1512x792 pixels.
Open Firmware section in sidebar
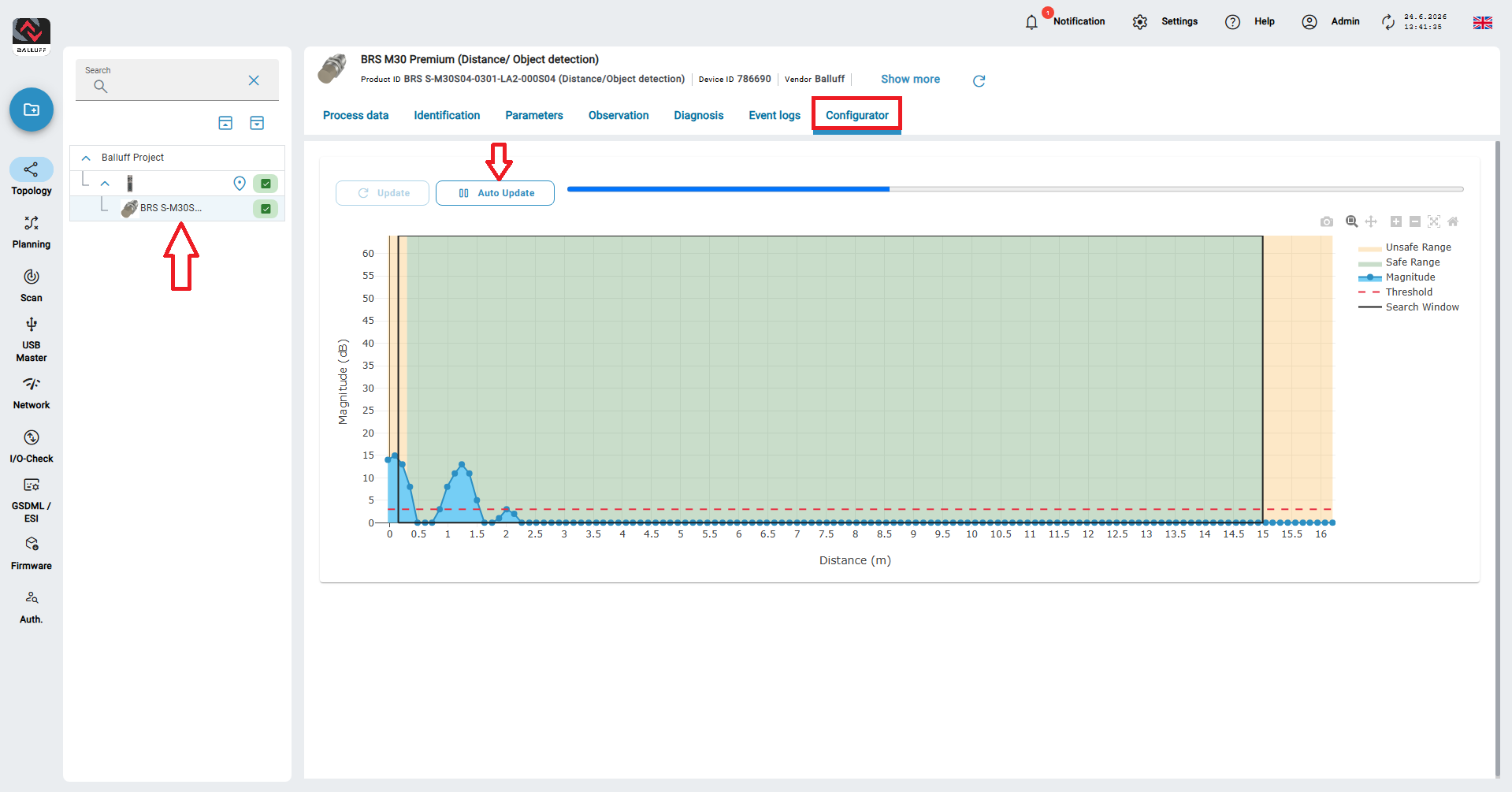click(32, 554)
